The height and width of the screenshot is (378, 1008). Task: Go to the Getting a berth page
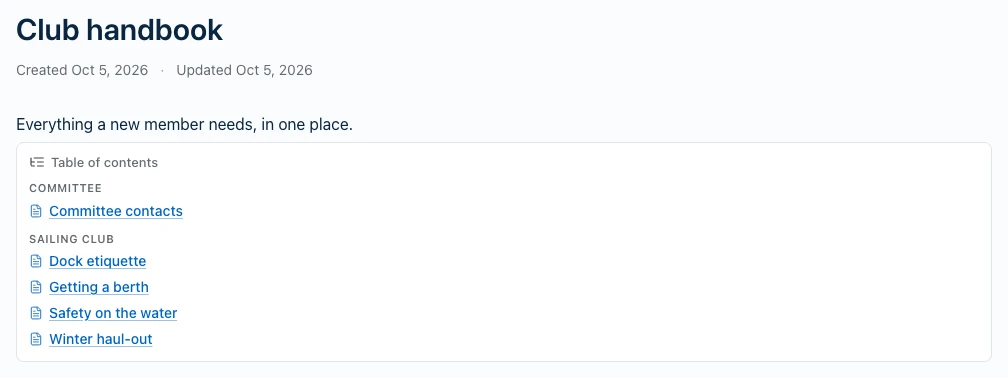click(x=99, y=287)
